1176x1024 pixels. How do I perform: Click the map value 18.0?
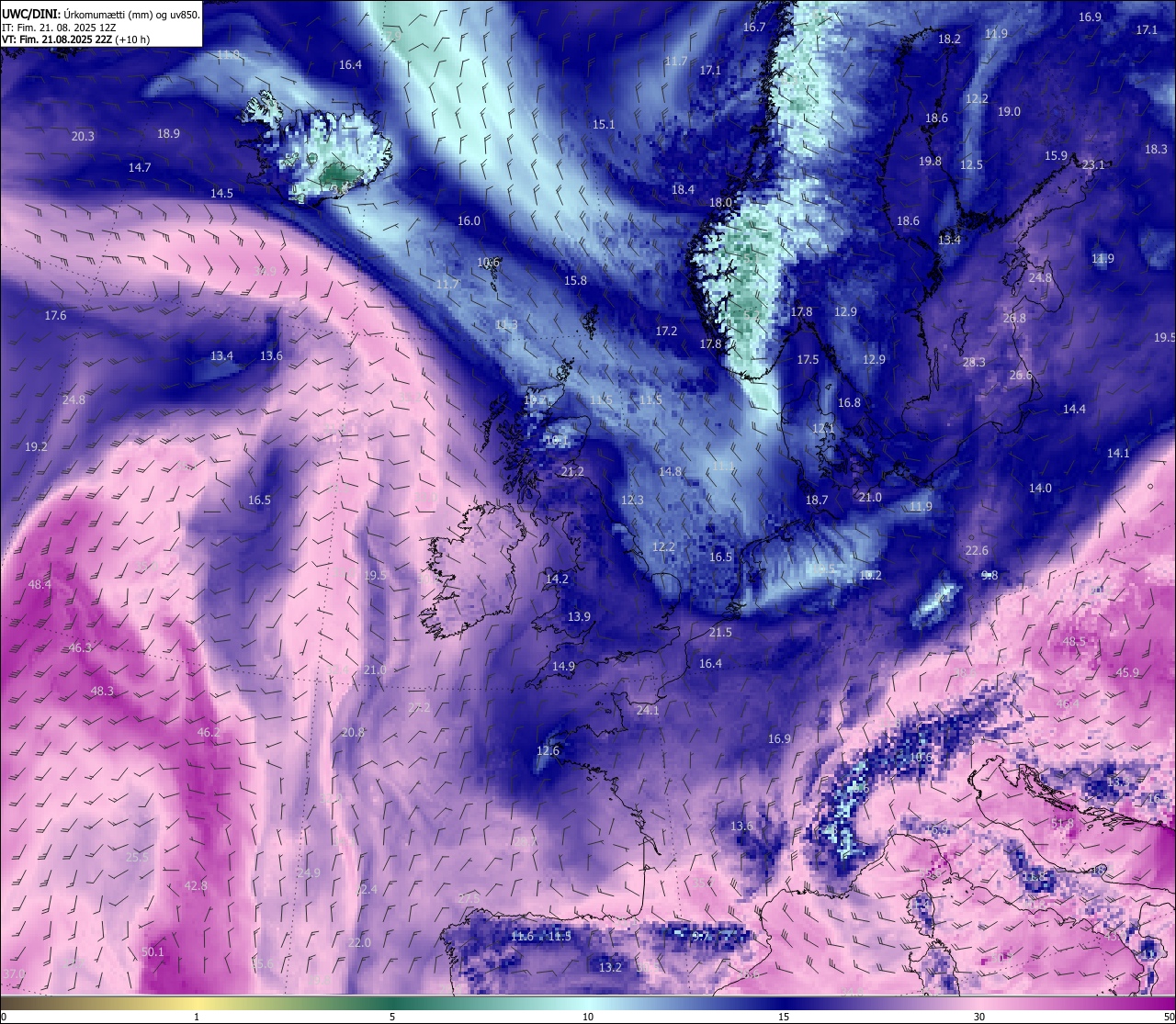(x=720, y=202)
